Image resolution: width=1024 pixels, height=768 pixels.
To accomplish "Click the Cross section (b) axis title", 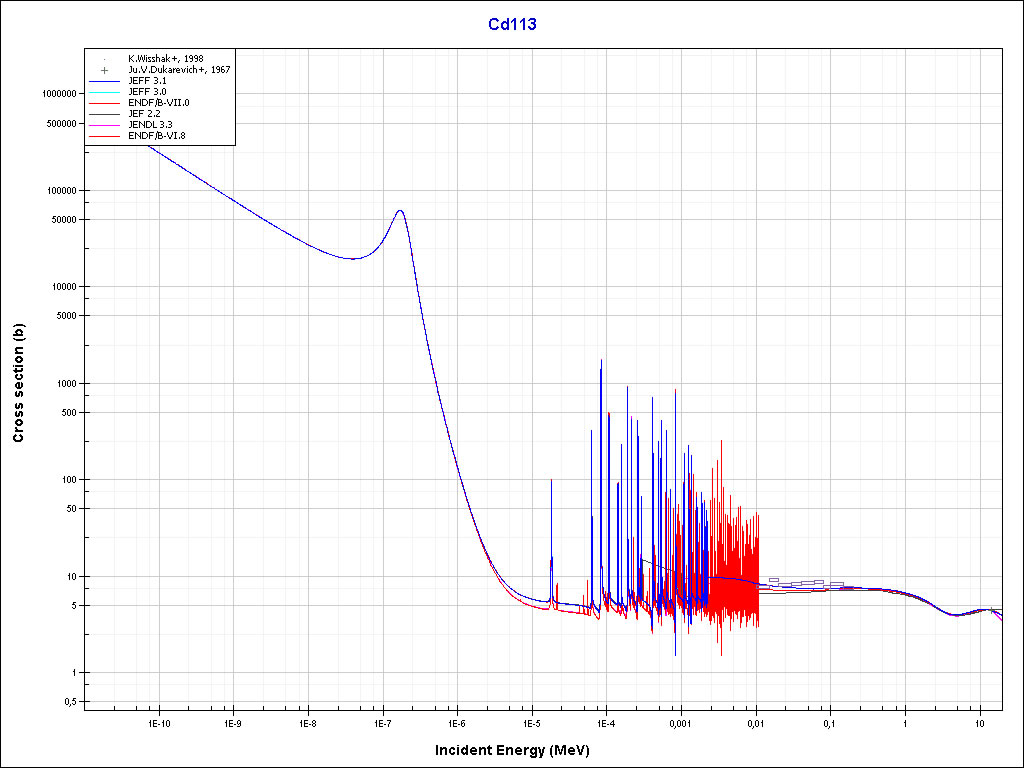I will pos(18,383).
